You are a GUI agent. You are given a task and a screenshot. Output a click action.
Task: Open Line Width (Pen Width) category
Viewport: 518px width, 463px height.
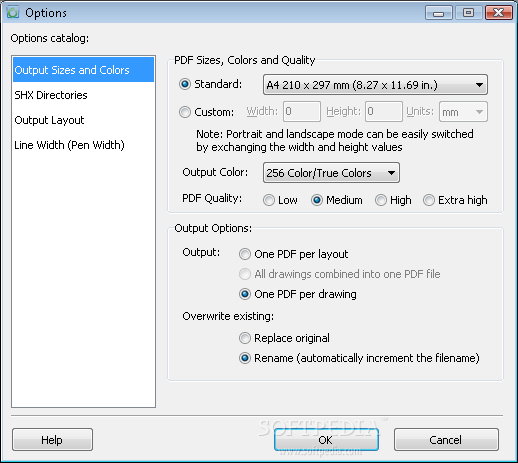[x=83, y=145]
